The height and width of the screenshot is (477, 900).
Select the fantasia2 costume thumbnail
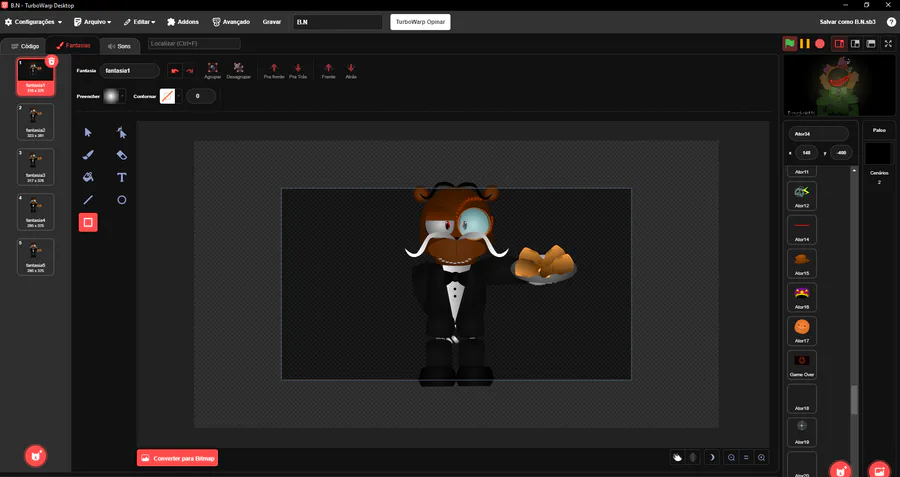tap(36, 122)
